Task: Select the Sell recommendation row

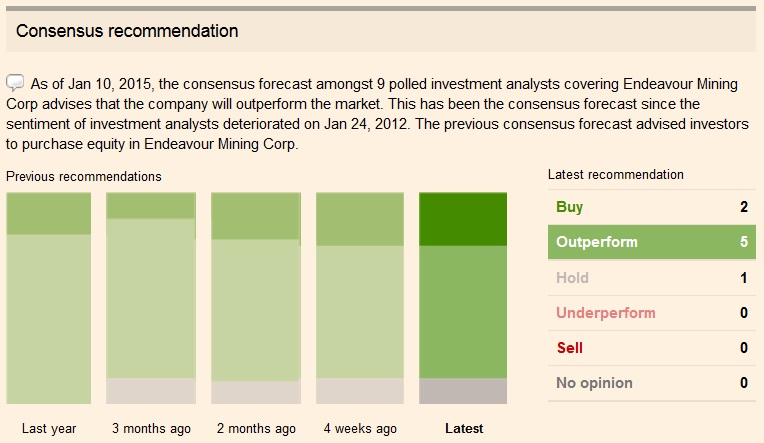Action: click(x=651, y=348)
